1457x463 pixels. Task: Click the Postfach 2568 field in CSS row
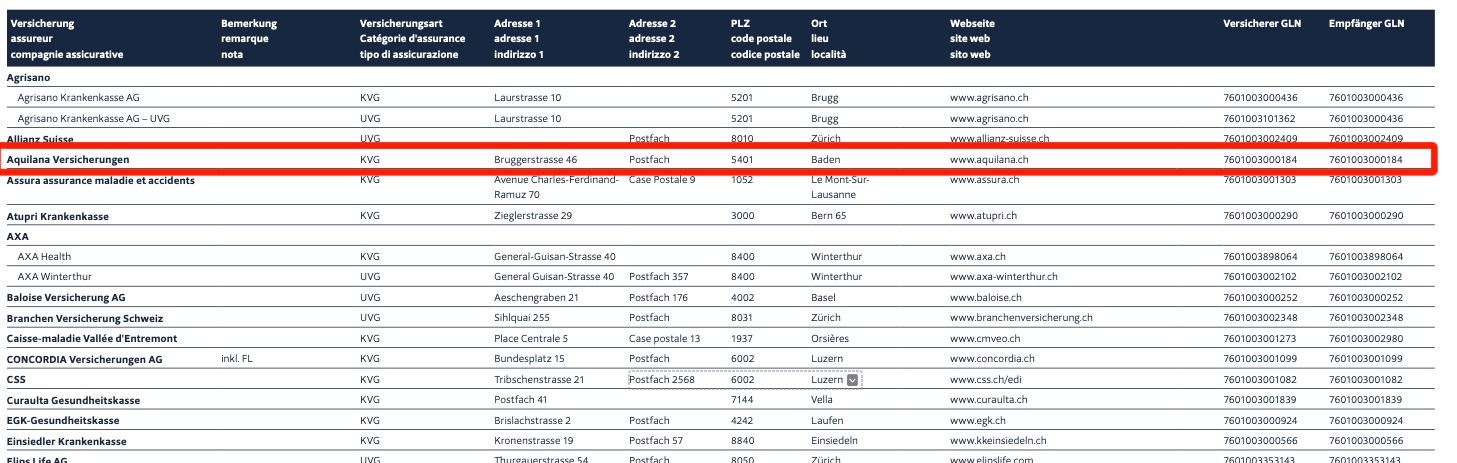coord(662,380)
